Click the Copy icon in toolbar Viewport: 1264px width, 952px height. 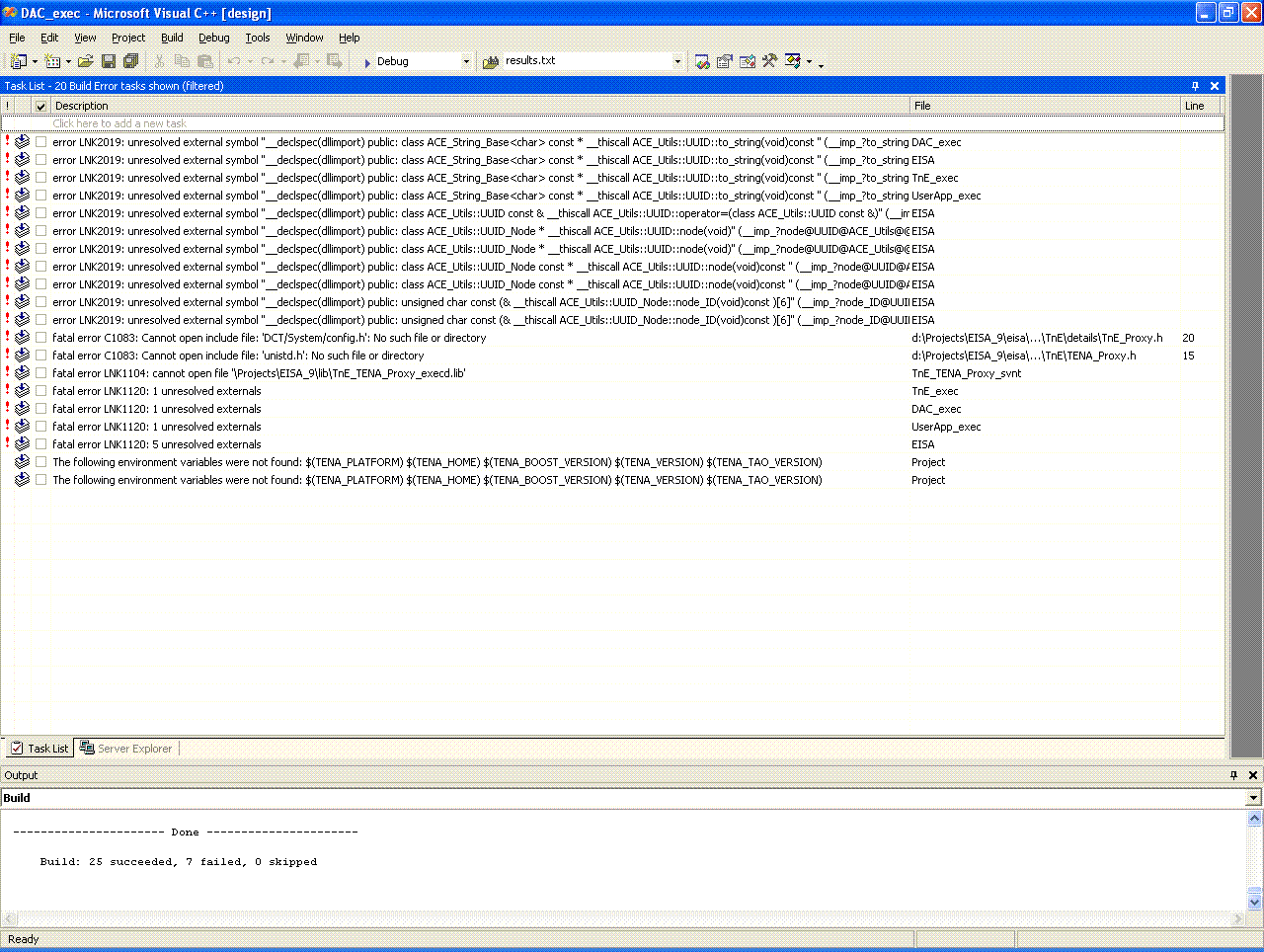tap(182, 61)
